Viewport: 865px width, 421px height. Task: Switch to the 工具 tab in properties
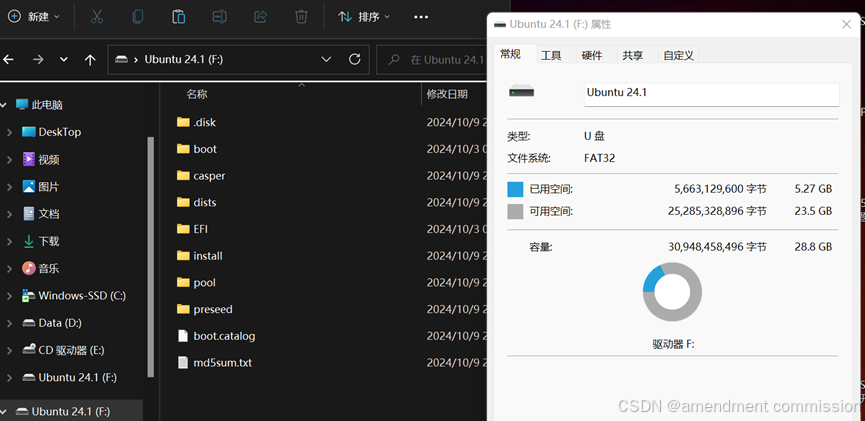(551, 55)
